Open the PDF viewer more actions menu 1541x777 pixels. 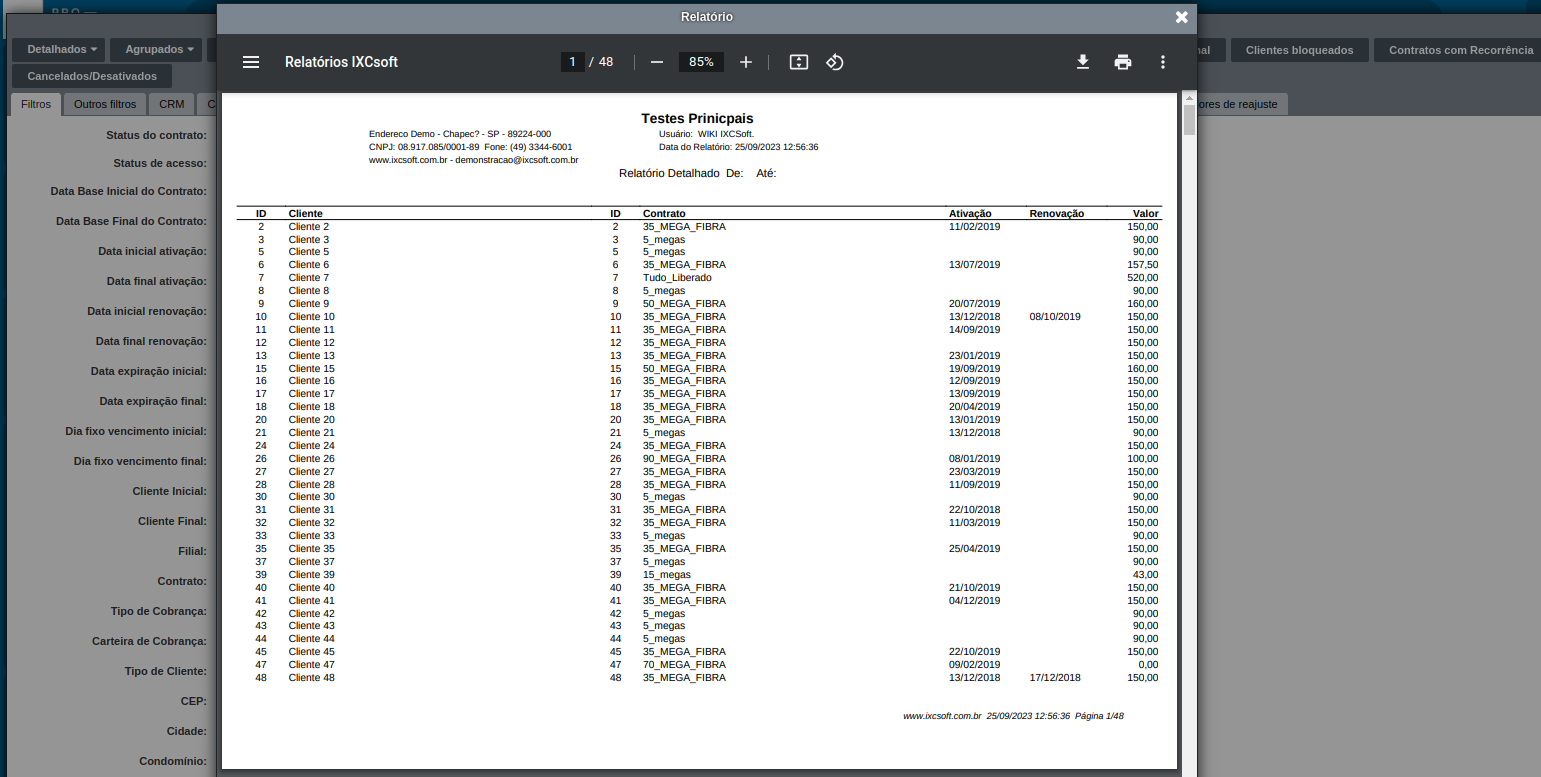[1163, 62]
